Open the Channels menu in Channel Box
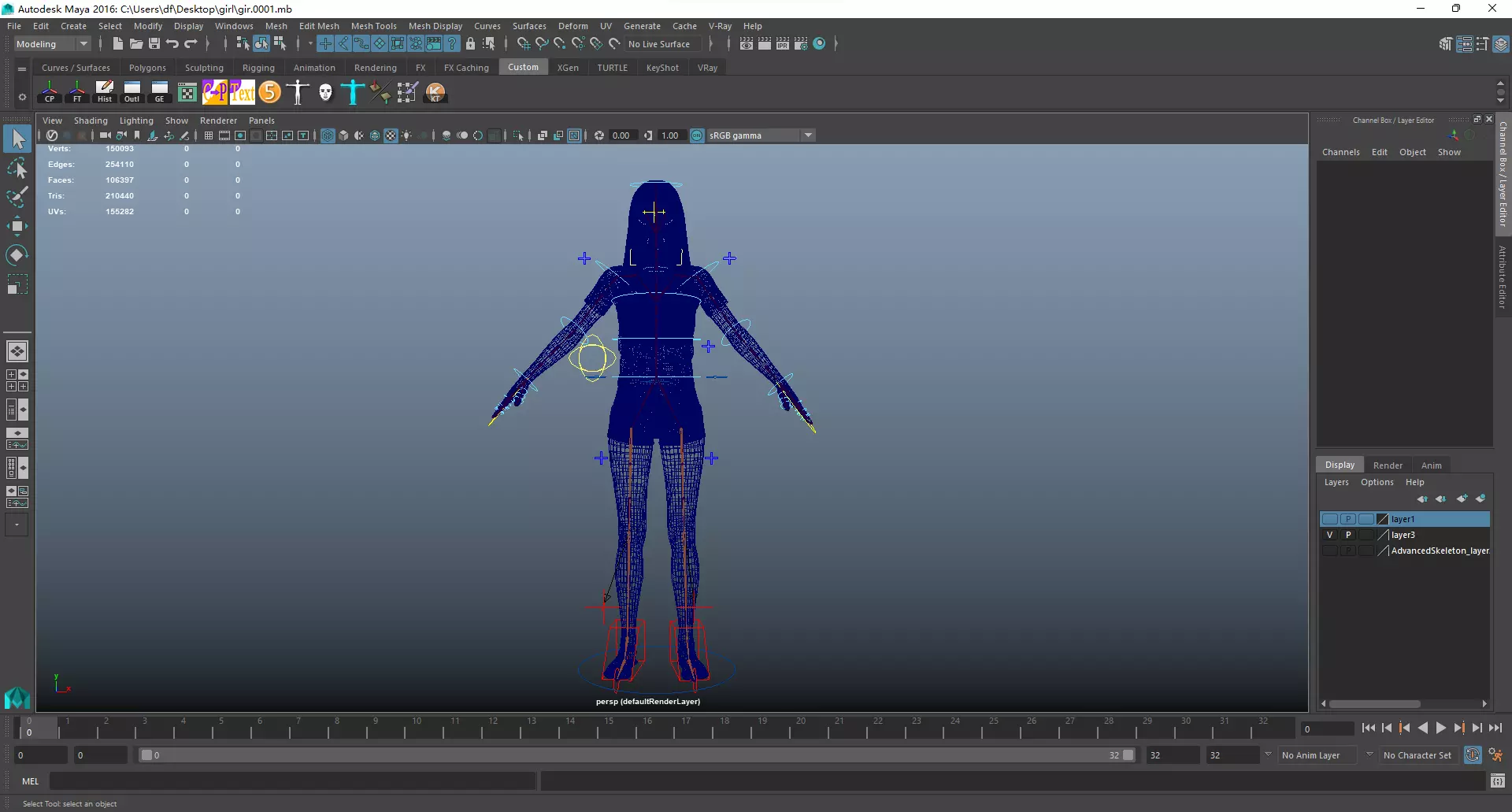The image size is (1512, 812). (x=1341, y=152)
